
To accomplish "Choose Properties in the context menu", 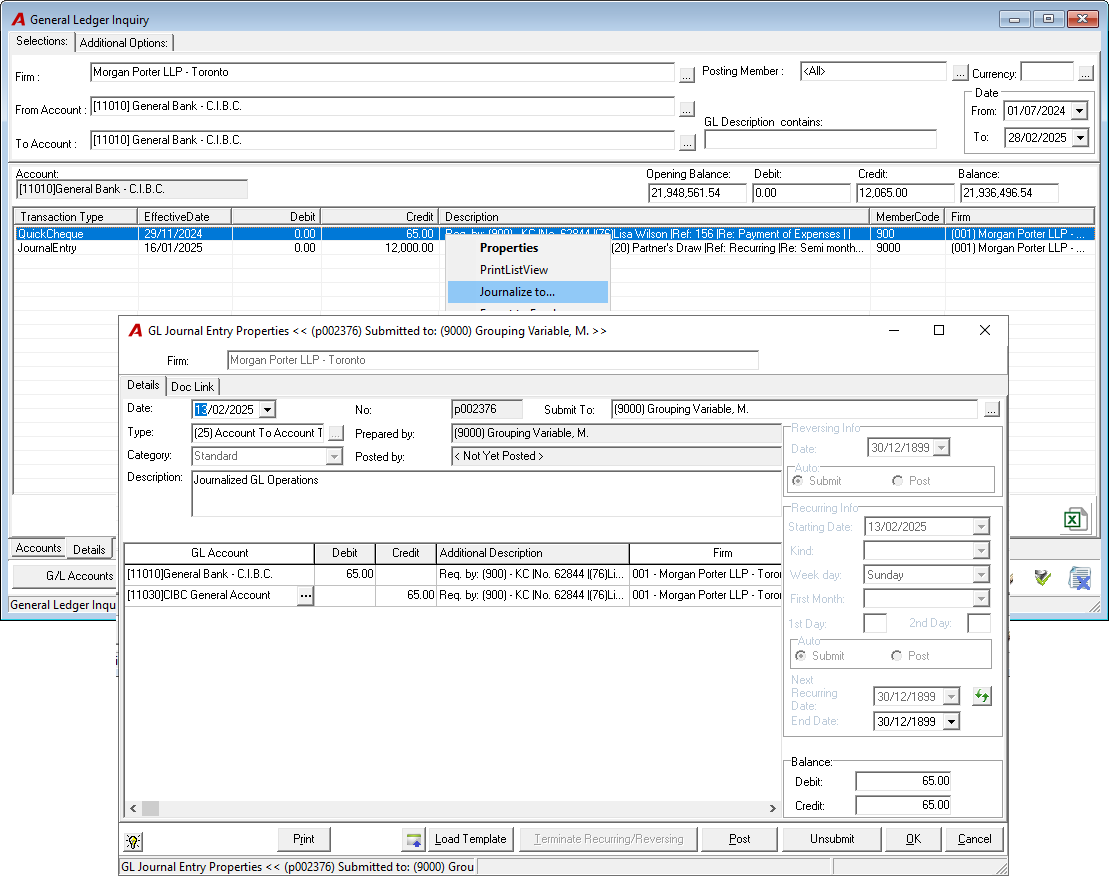I will [528, 248].
